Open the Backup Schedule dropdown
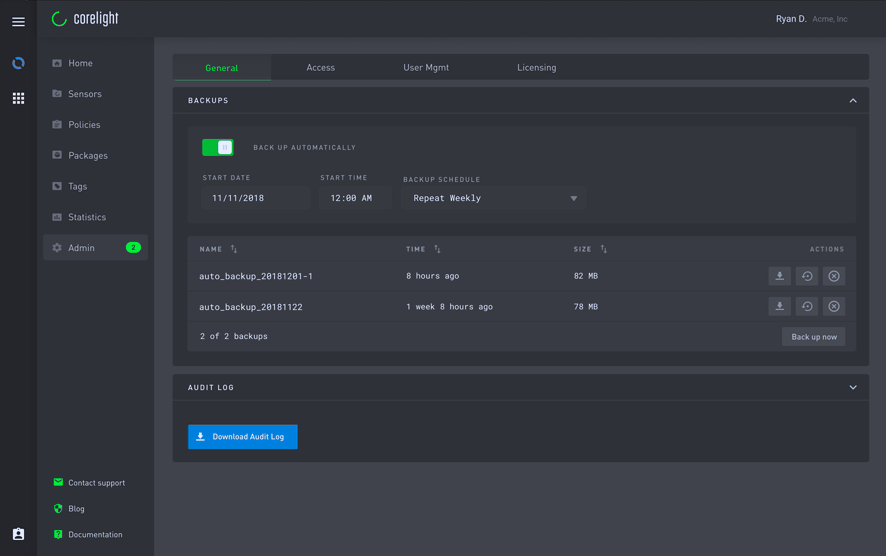 point(493,198)
